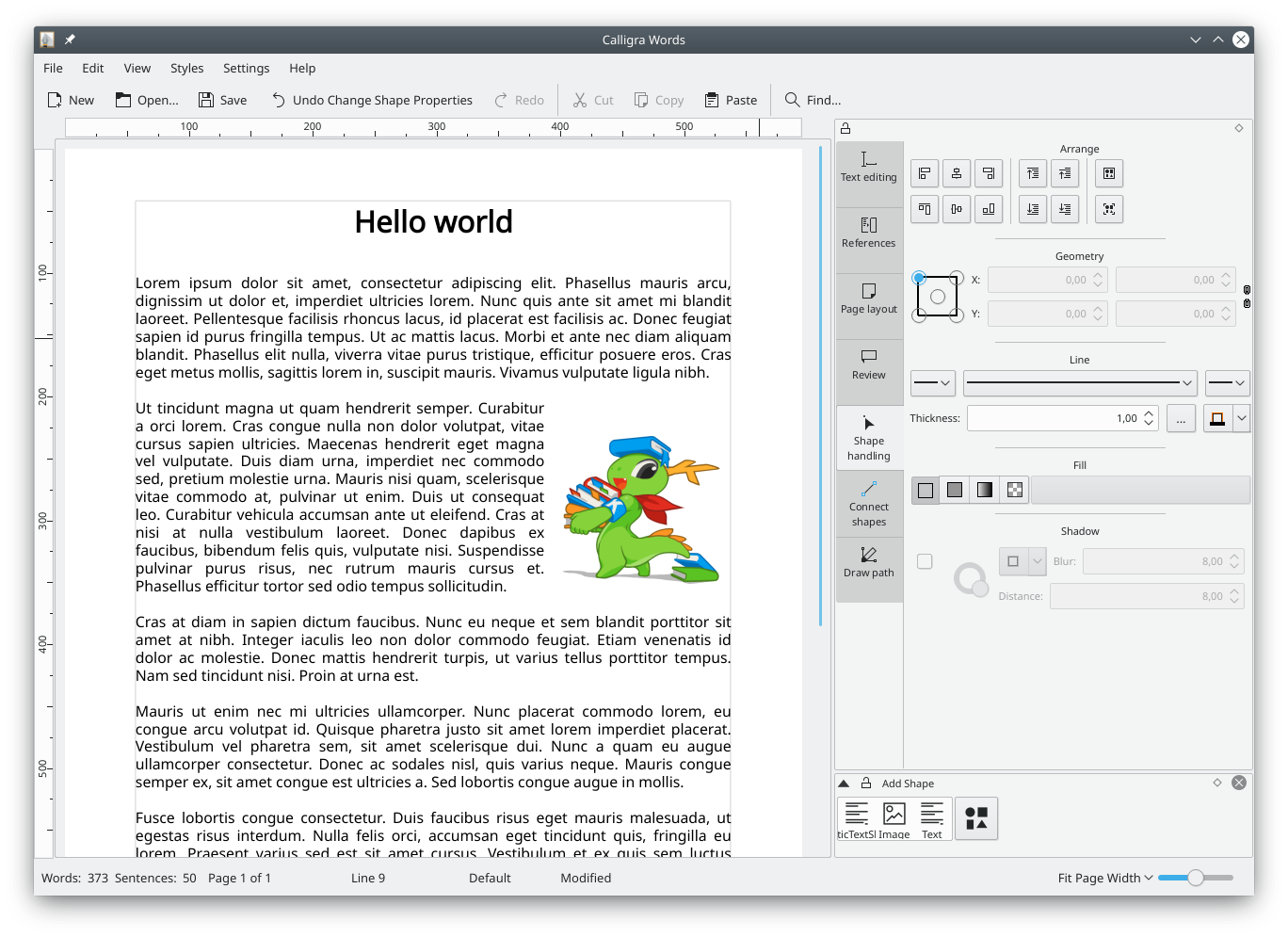Click Undo Change Shape Properties
The image size is (1288, 937).
[x=372, y=100]
